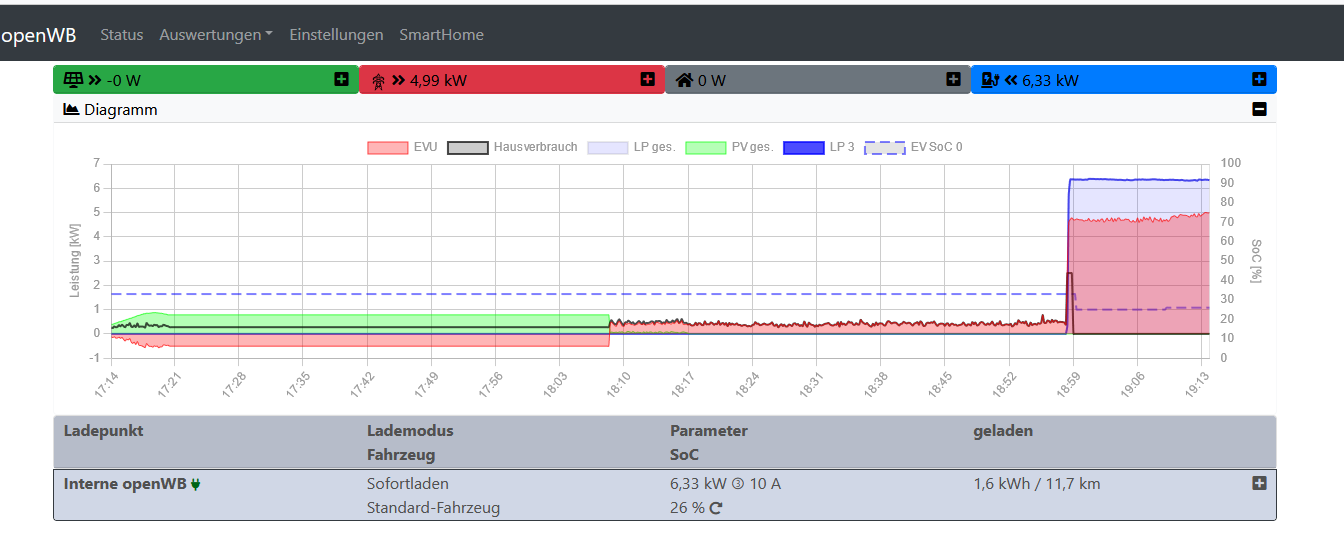
Task: Open the Einstellungen menu item
Action: click(336, 35)
